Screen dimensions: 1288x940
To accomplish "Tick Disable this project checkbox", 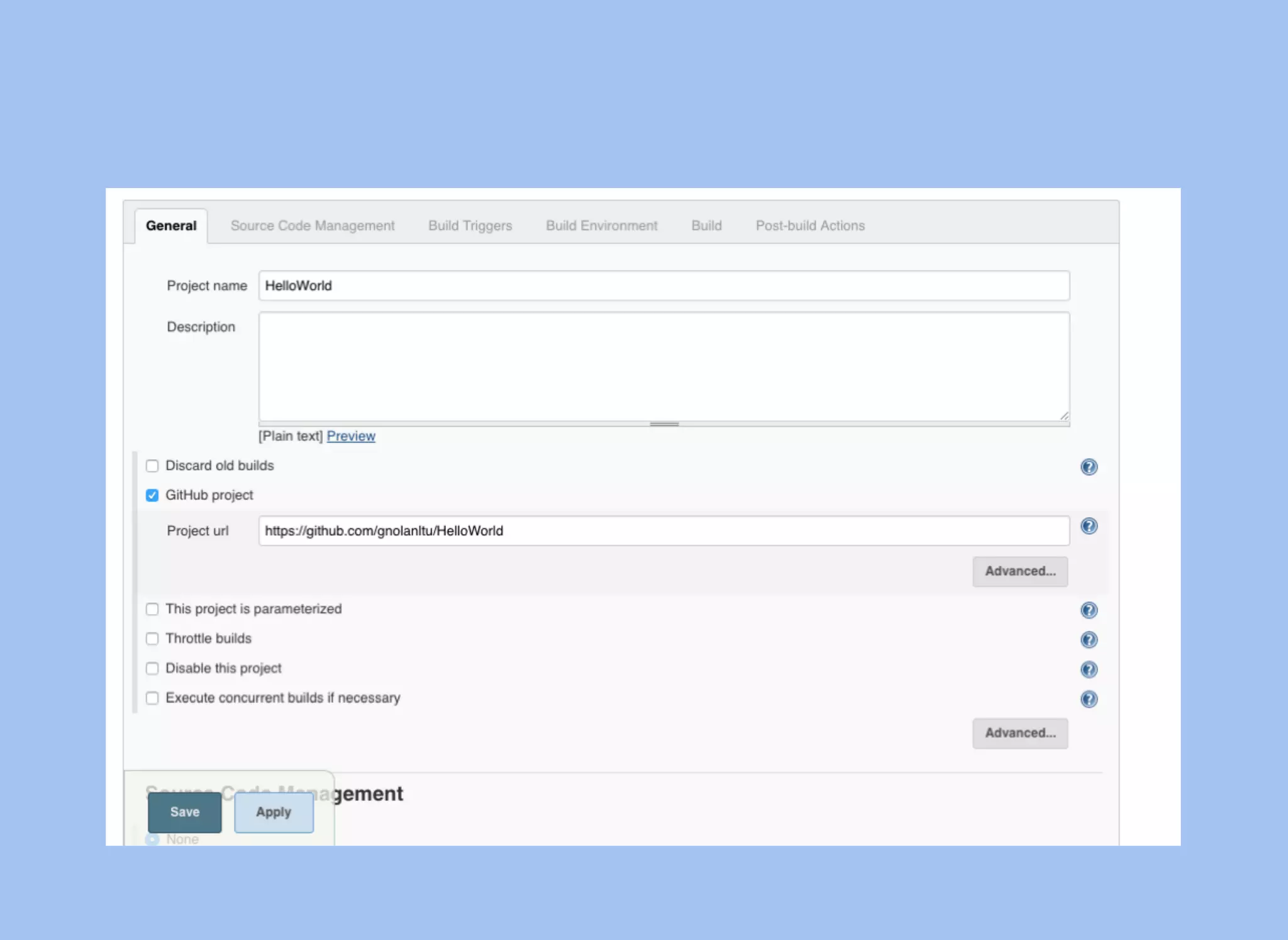I will click(x=152, y=668).
